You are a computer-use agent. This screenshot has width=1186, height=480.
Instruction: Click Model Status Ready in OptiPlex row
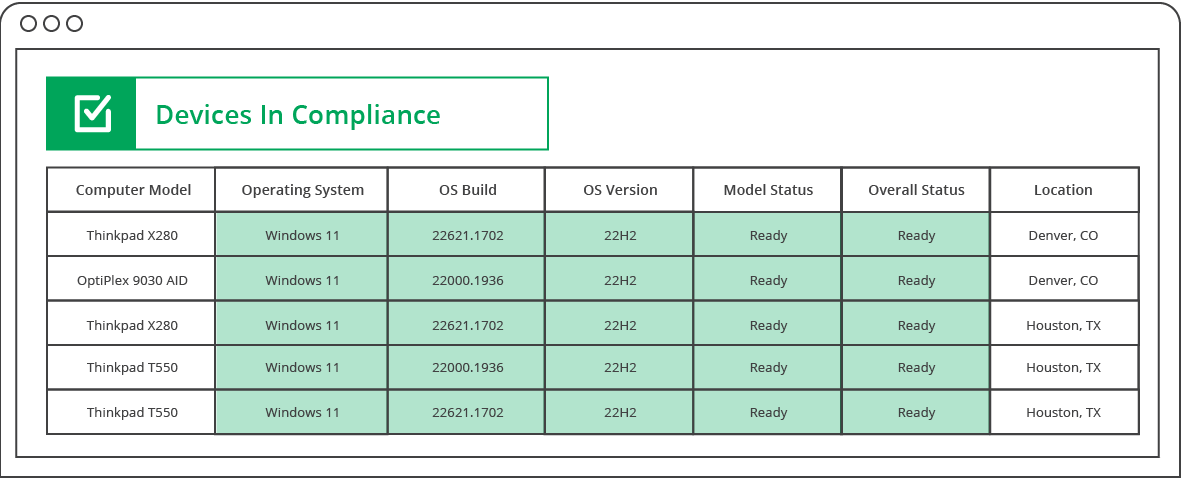coord(768,280)
